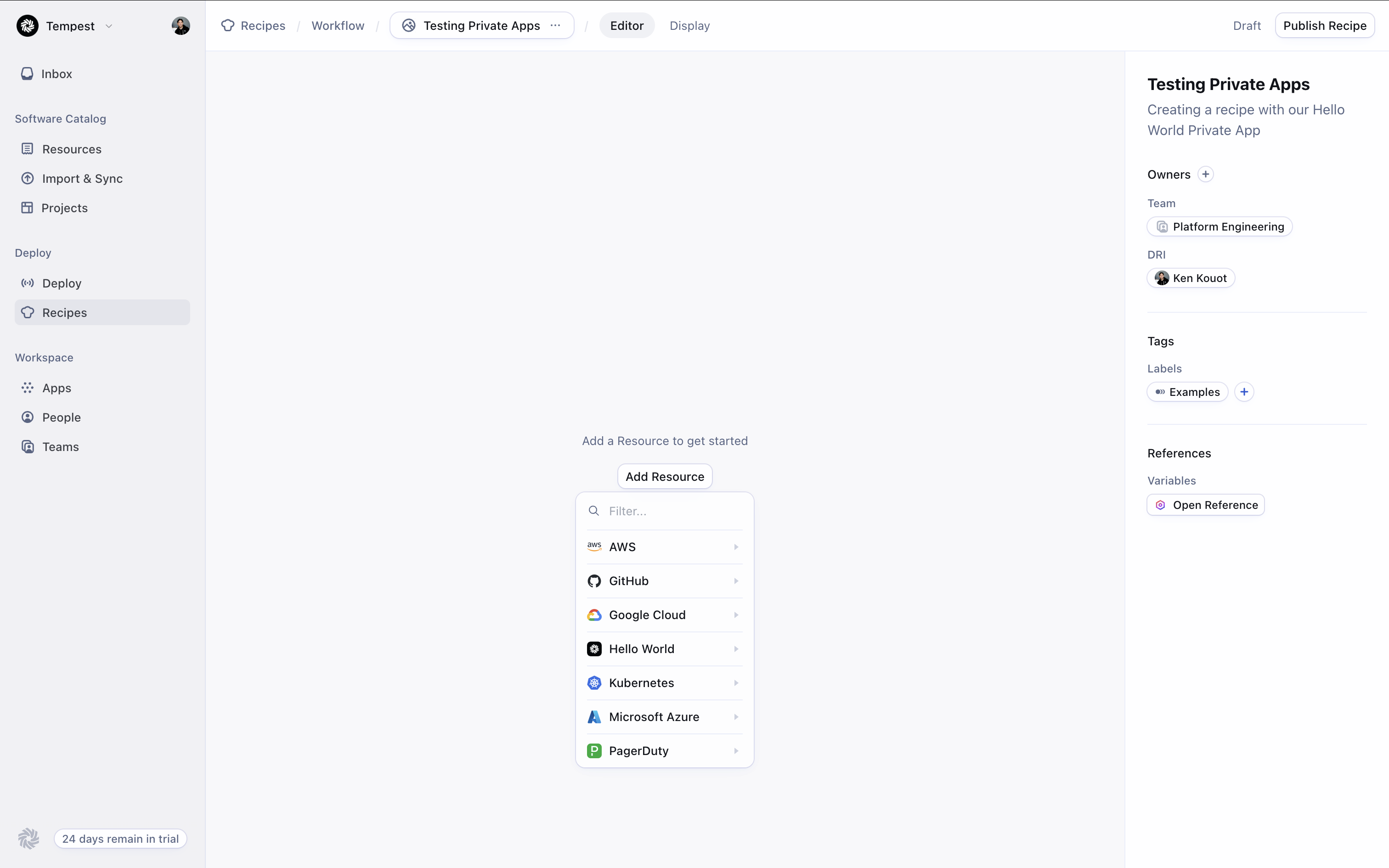Click the user avatar in sidebar header
Viewport: 1389px width, 868px height.
coord(181,26)
